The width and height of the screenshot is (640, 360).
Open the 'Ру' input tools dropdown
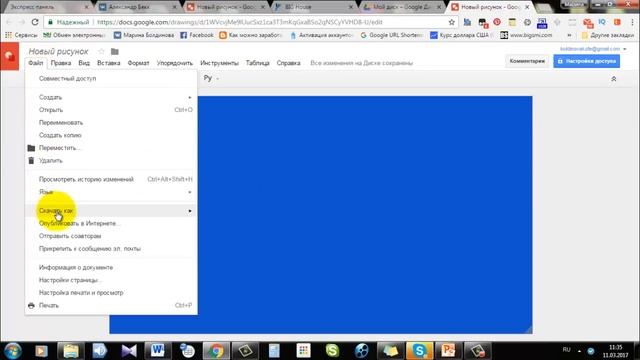tap(211, 78)
